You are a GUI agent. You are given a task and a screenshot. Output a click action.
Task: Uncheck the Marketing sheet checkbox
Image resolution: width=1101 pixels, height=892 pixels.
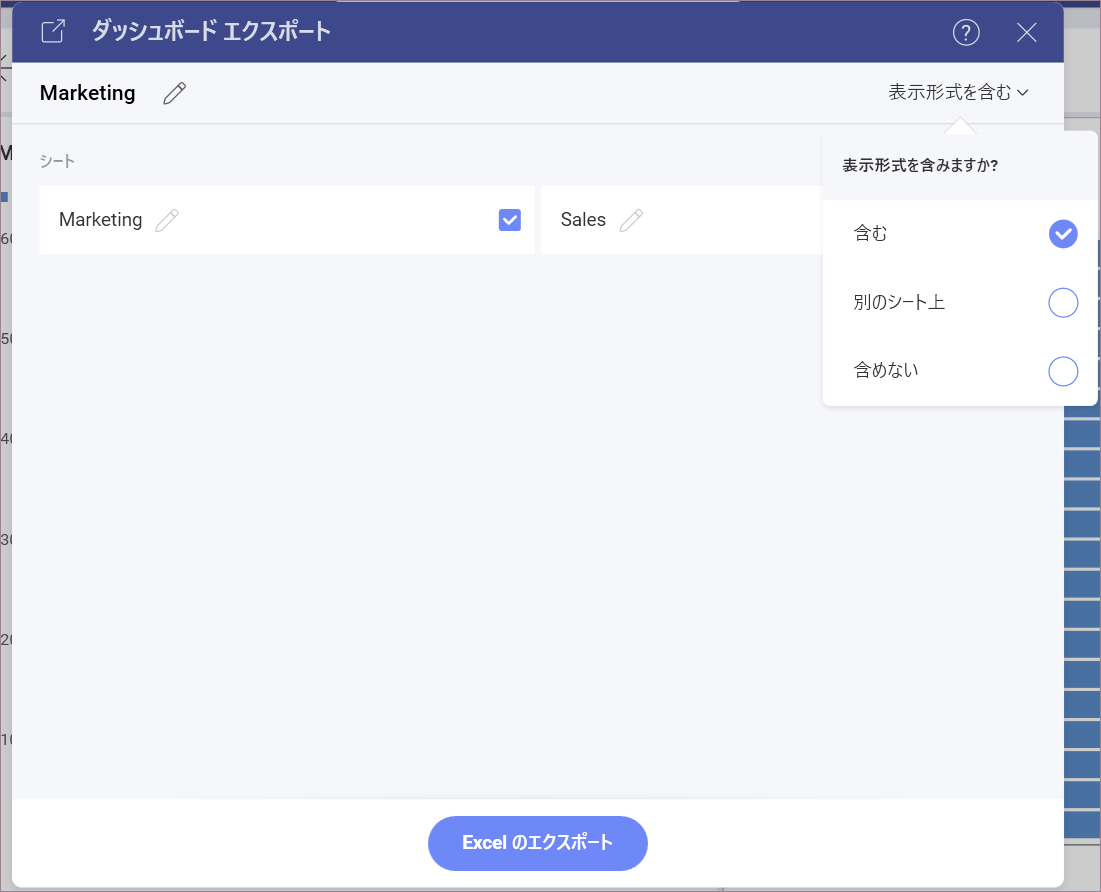(510, 220)
